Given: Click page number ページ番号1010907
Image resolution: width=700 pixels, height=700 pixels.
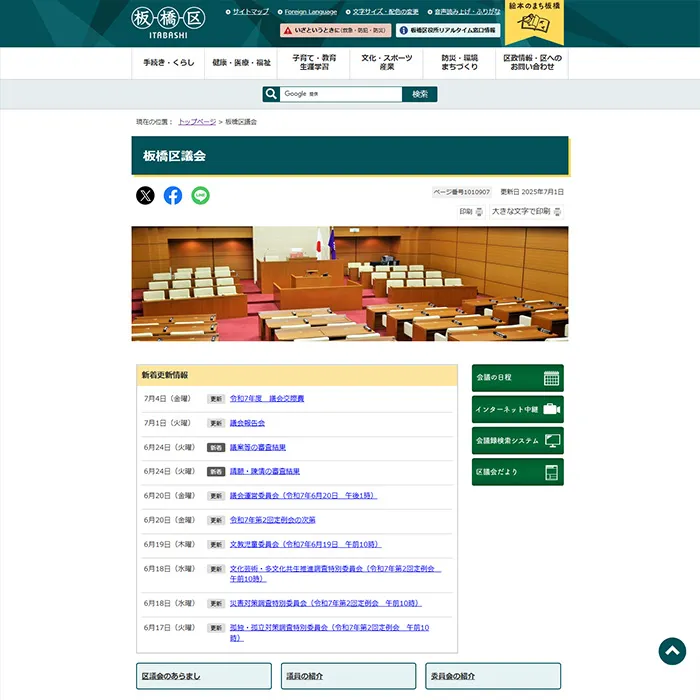Looking at the screenshot, I should tap(462, 192).
